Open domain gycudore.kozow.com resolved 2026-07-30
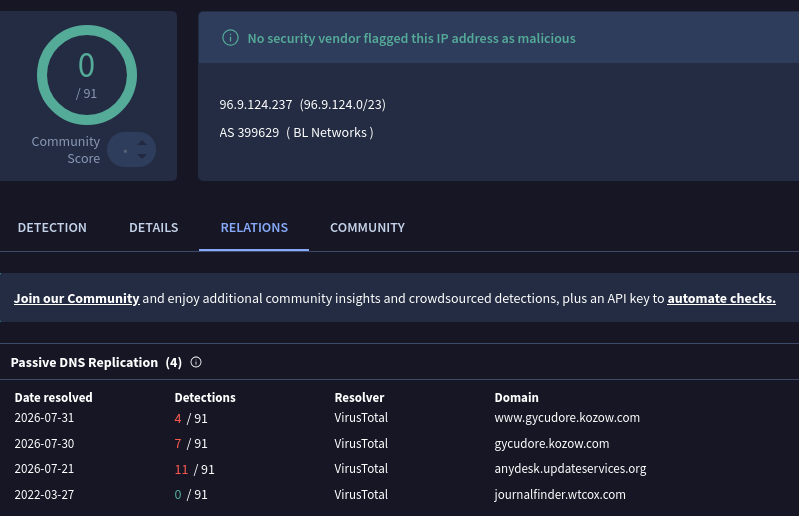 pos(551,444)
